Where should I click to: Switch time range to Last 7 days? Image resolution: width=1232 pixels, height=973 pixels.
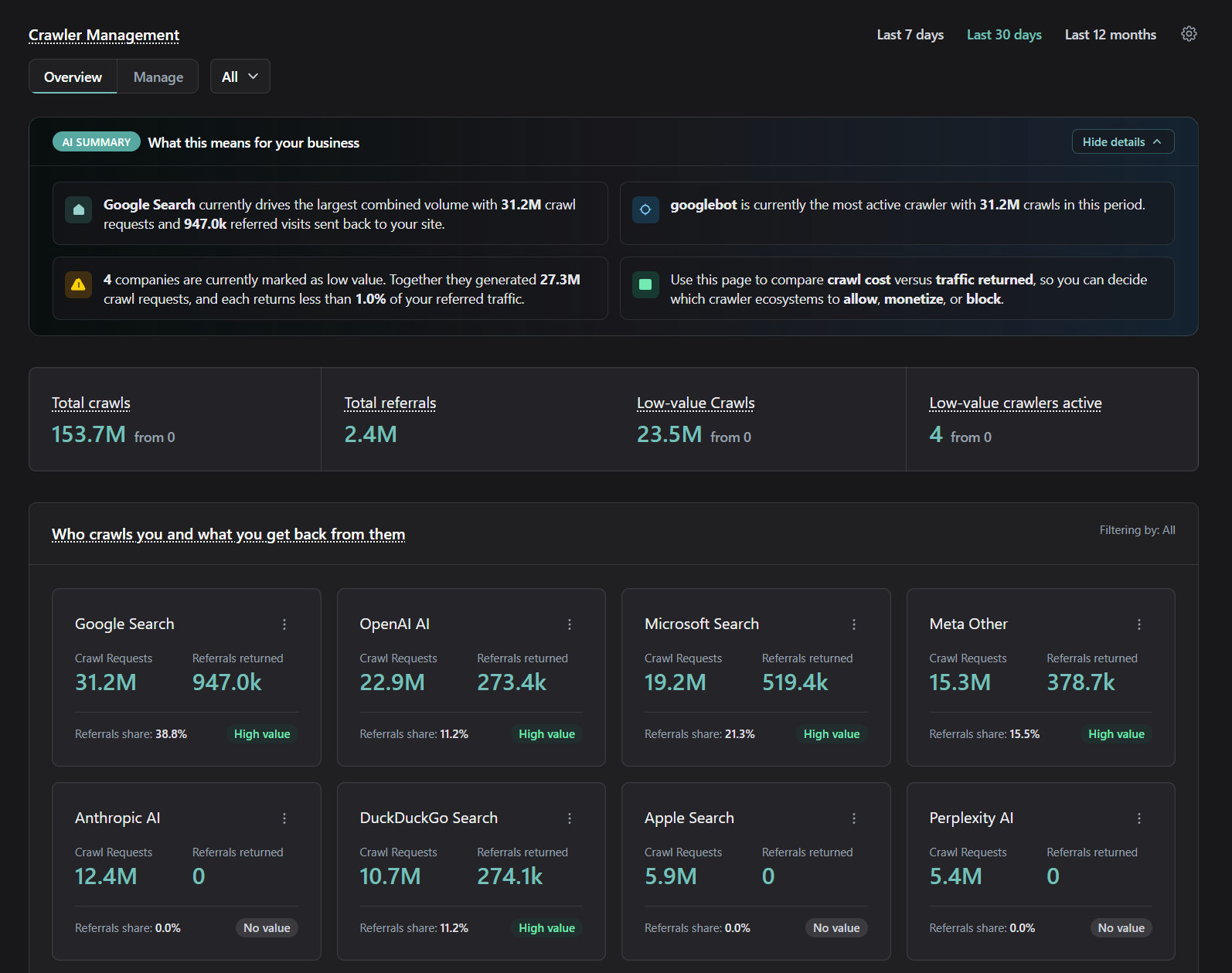pos(910,35)
